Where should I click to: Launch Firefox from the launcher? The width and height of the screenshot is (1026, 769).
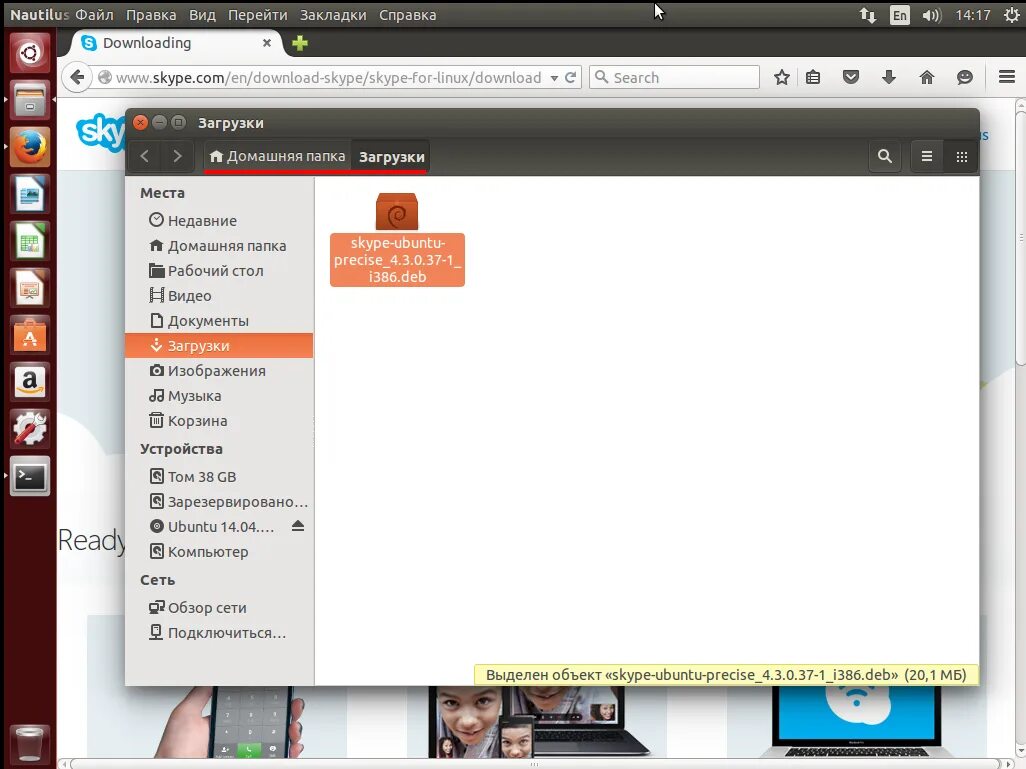pyautogui.click(x=29, y=147)
